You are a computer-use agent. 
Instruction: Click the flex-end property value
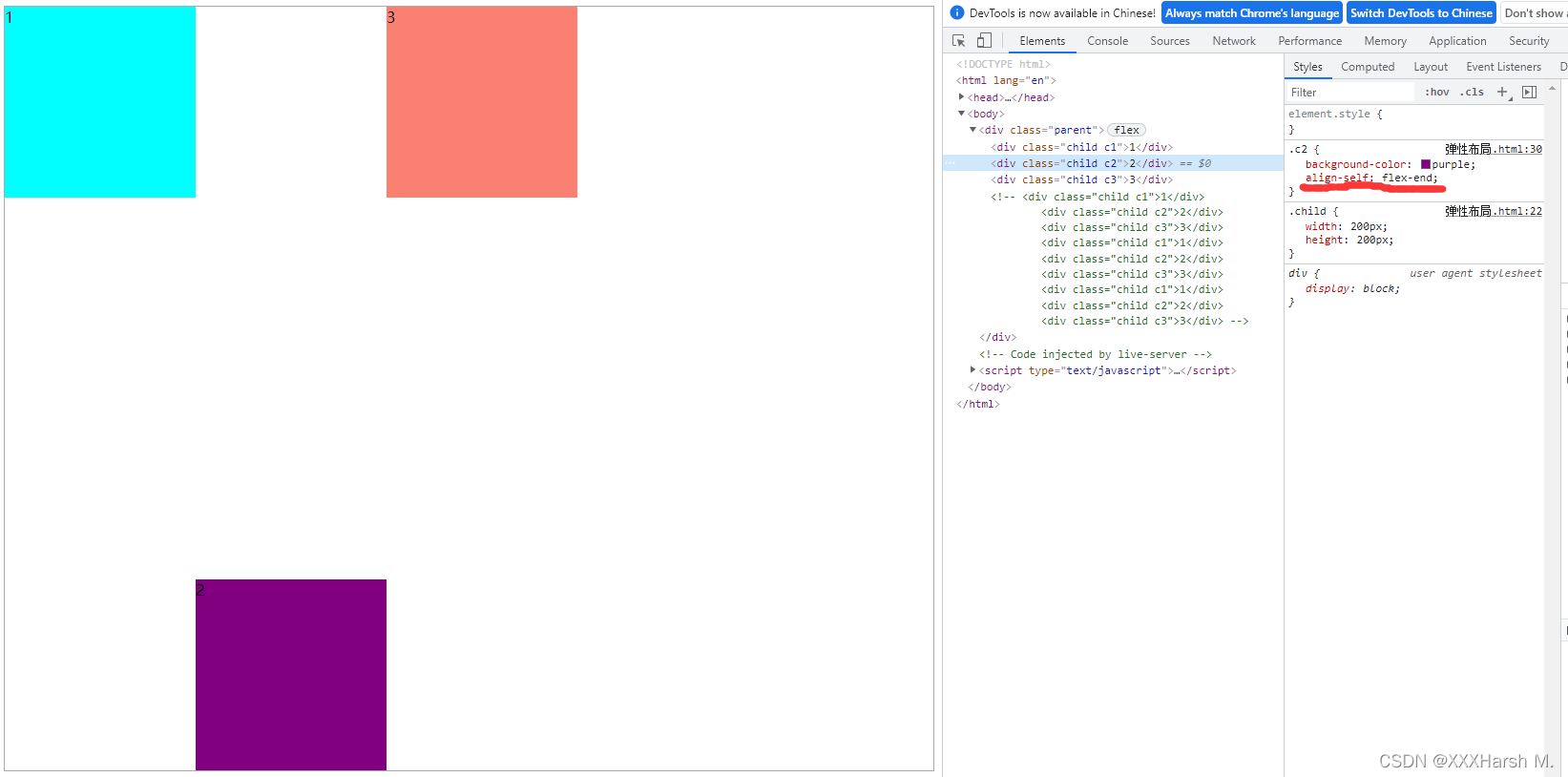(1407, 178)
